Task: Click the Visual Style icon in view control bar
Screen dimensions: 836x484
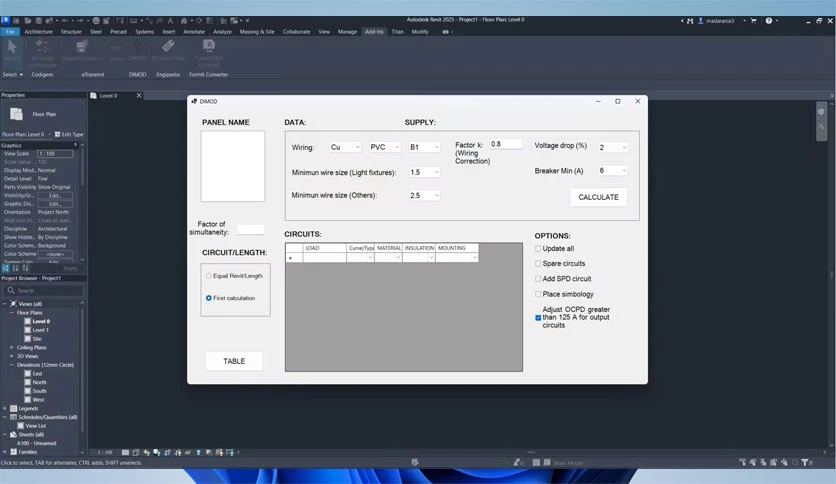Action: pyautogui.click(x=135, y=452)
